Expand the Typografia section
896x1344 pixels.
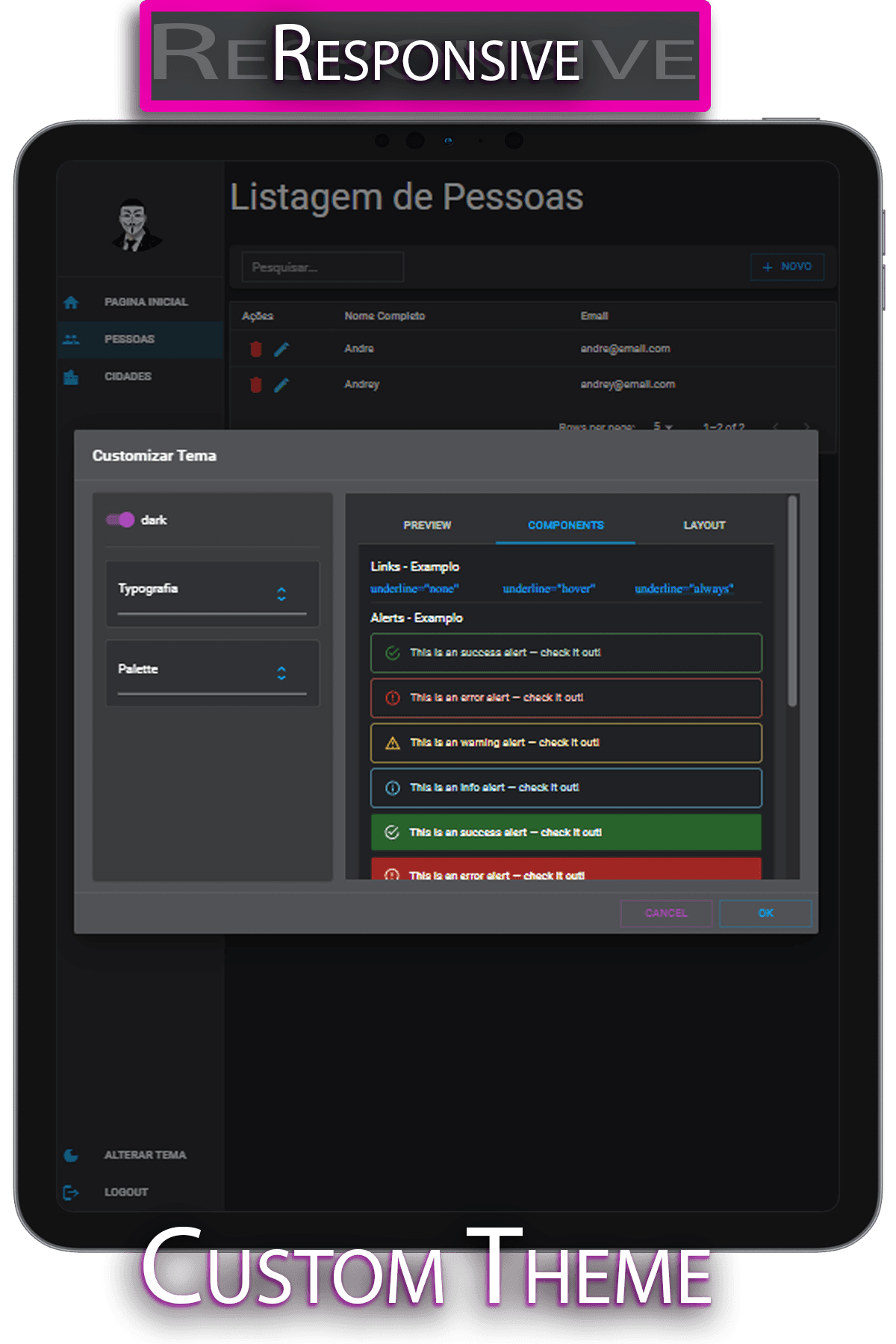[x=213, y=594]
